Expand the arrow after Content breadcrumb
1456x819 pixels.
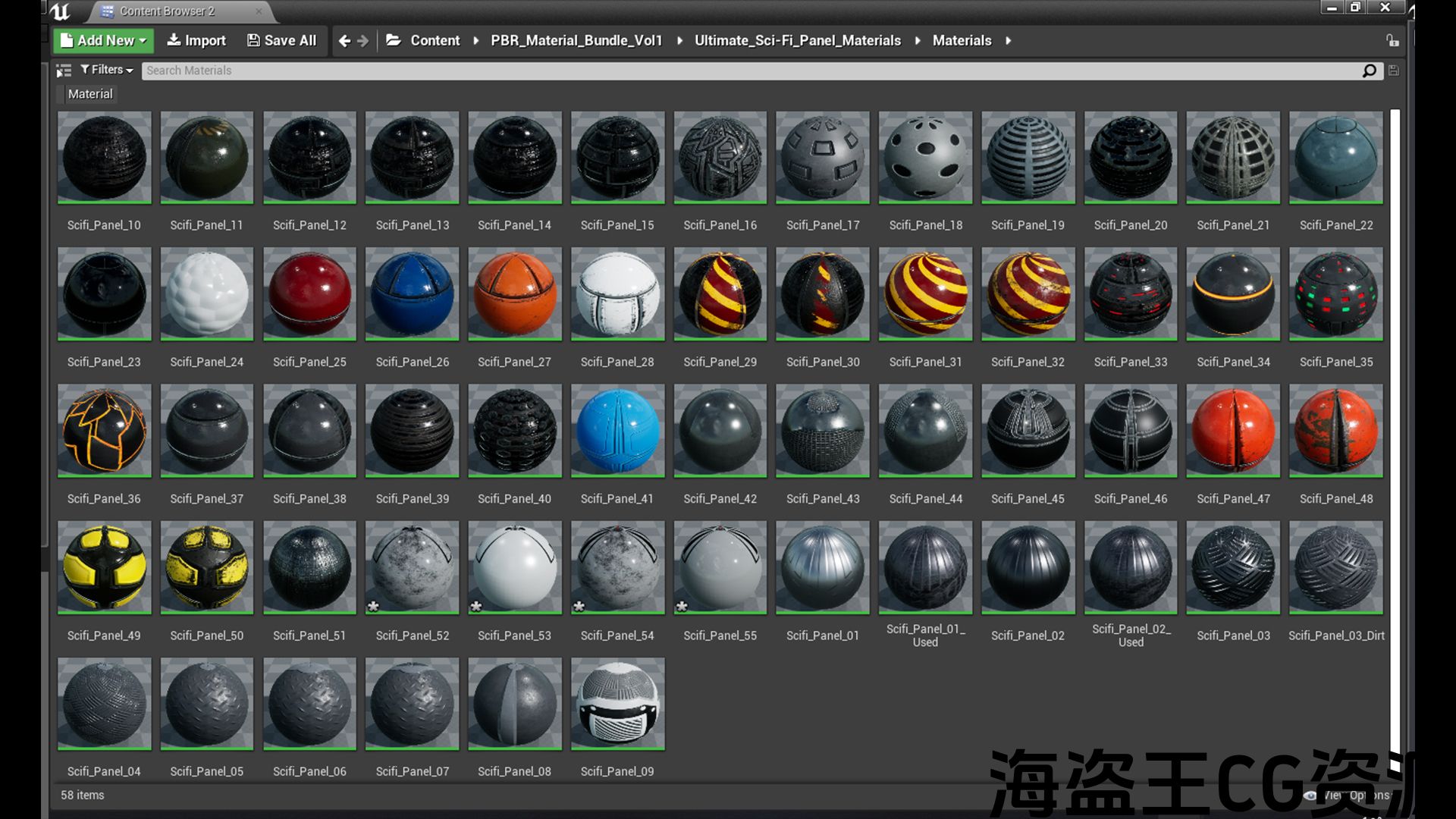click(475, 41)
